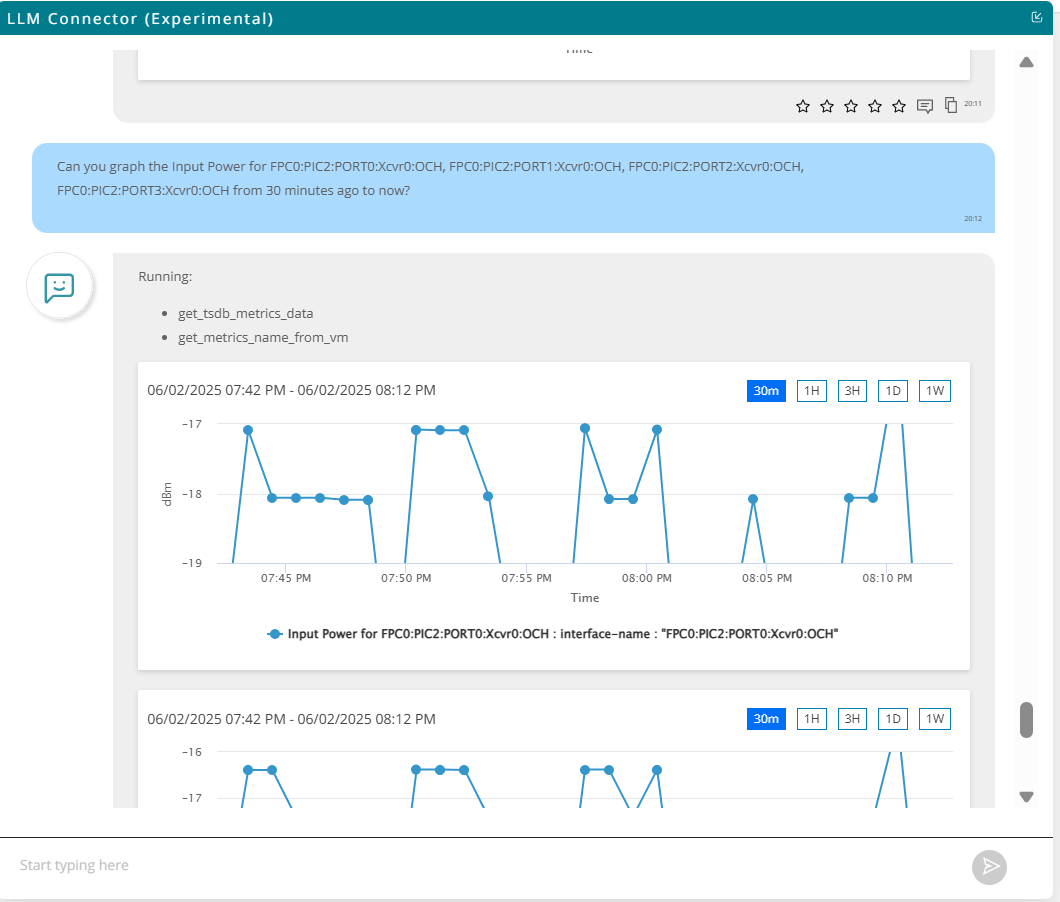Screen dimensions: 1060x902
Task: Give the response five stars
Action: click(x=899, y=106)
